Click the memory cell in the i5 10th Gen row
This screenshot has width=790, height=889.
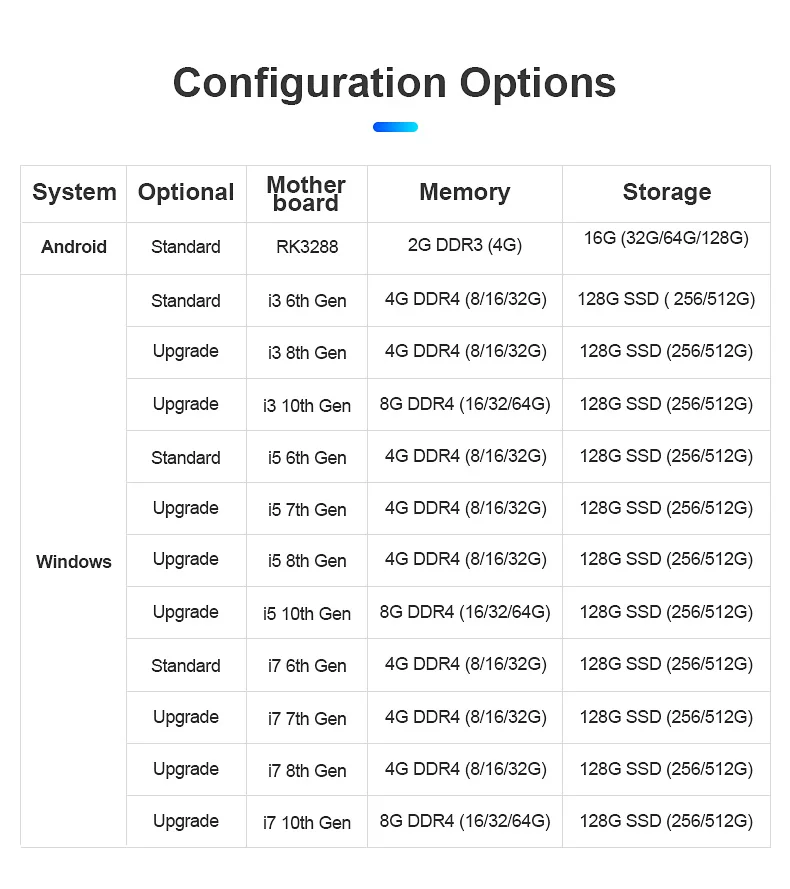(x=464, y=612)
